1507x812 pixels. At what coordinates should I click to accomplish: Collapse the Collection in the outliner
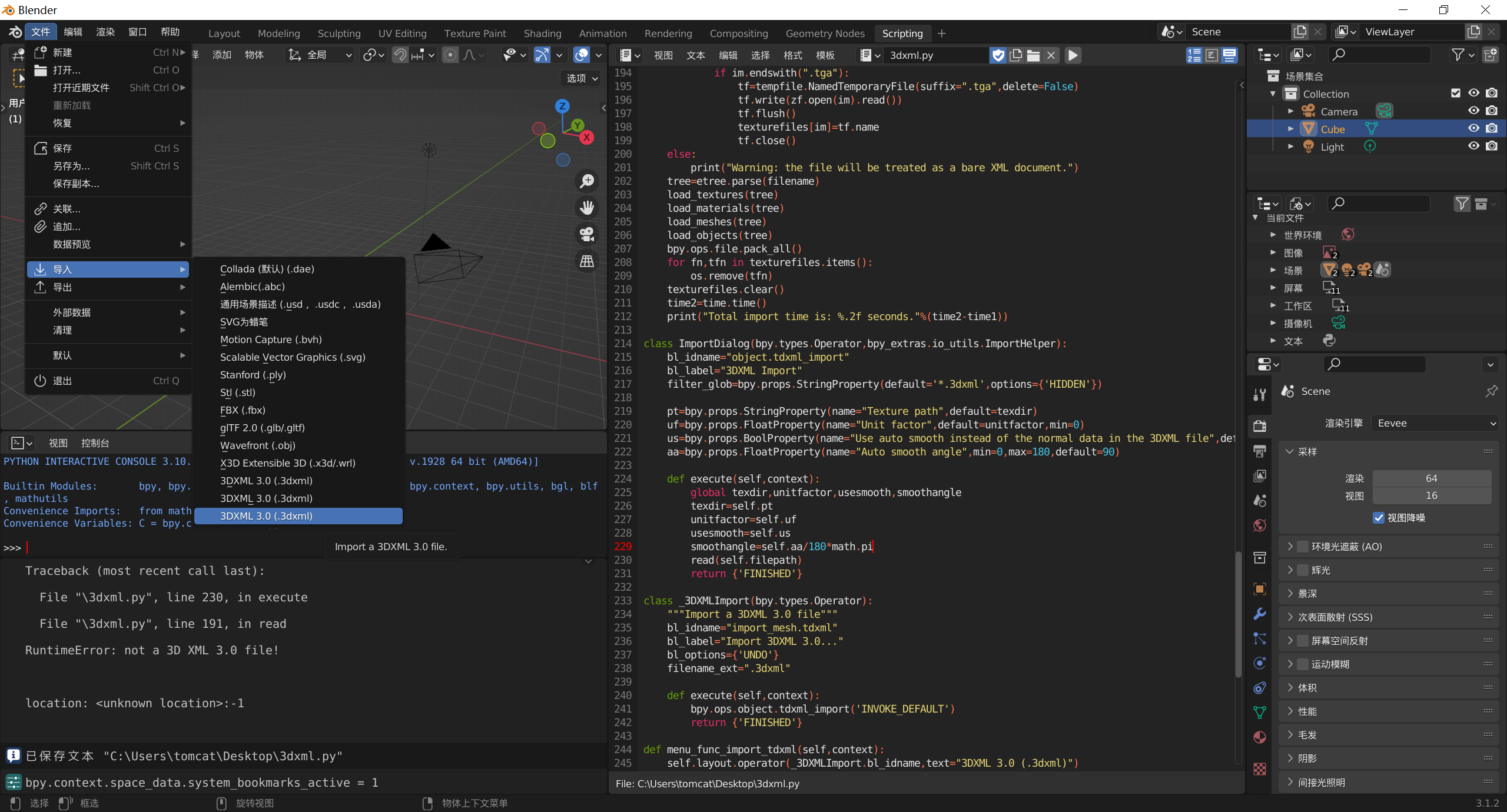[x=1273, y=94]
